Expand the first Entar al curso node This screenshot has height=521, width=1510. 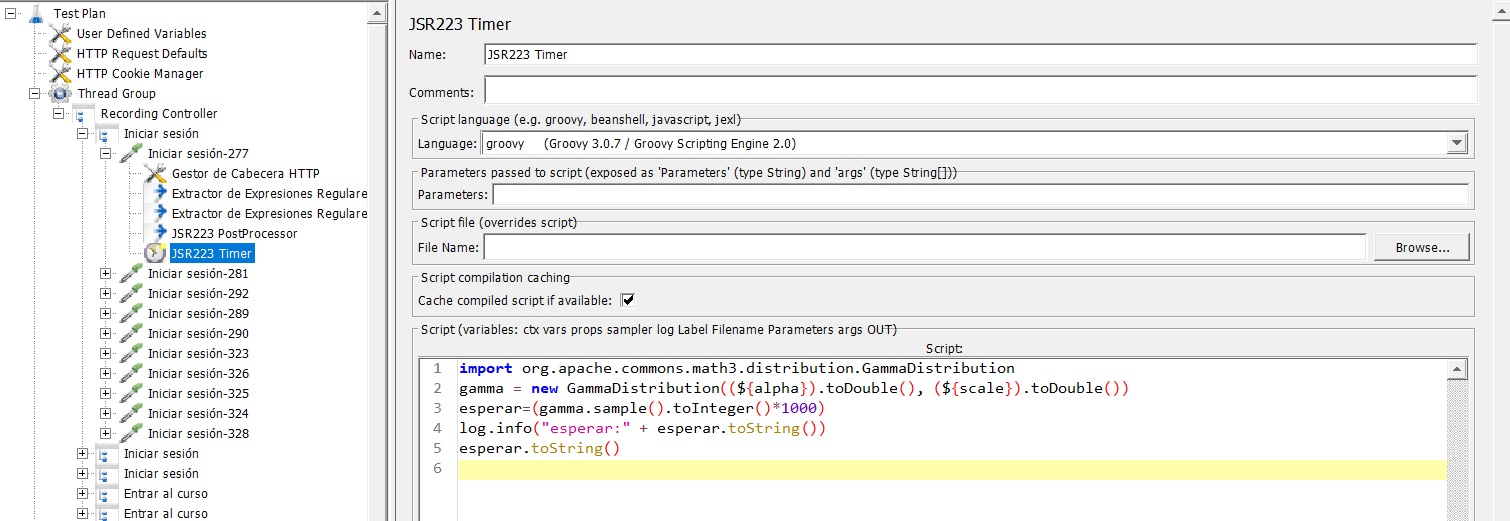pyautogui.click(x=82, y=494)
